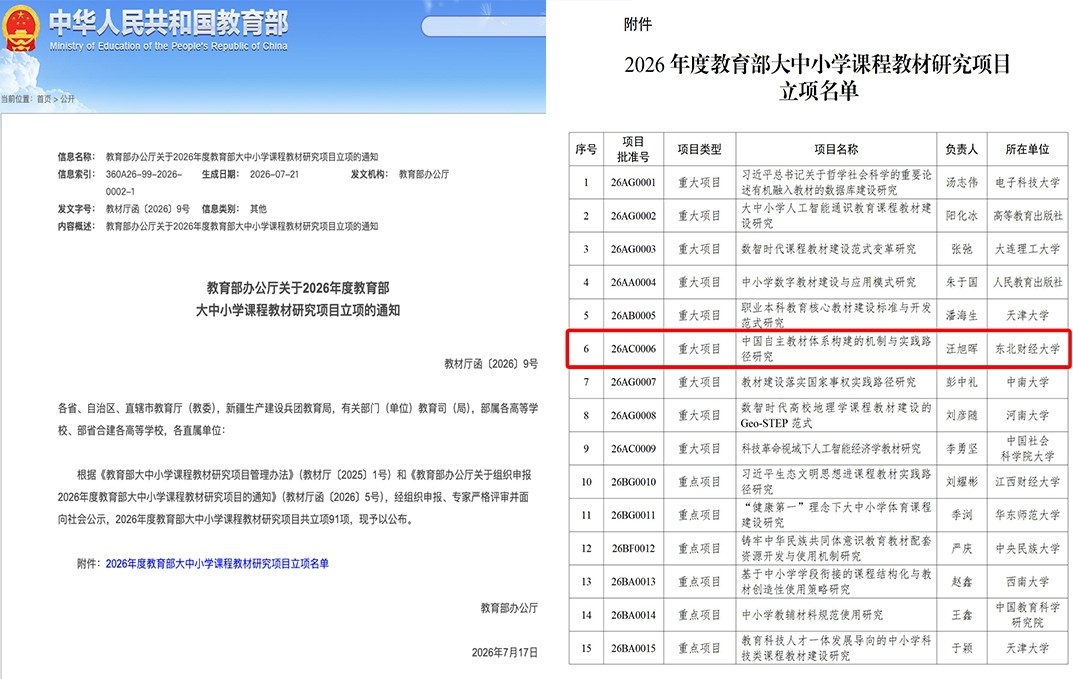Click approval number 26AG0008
Viewport: 1073px width, 679px height.
tap(633, 415)
